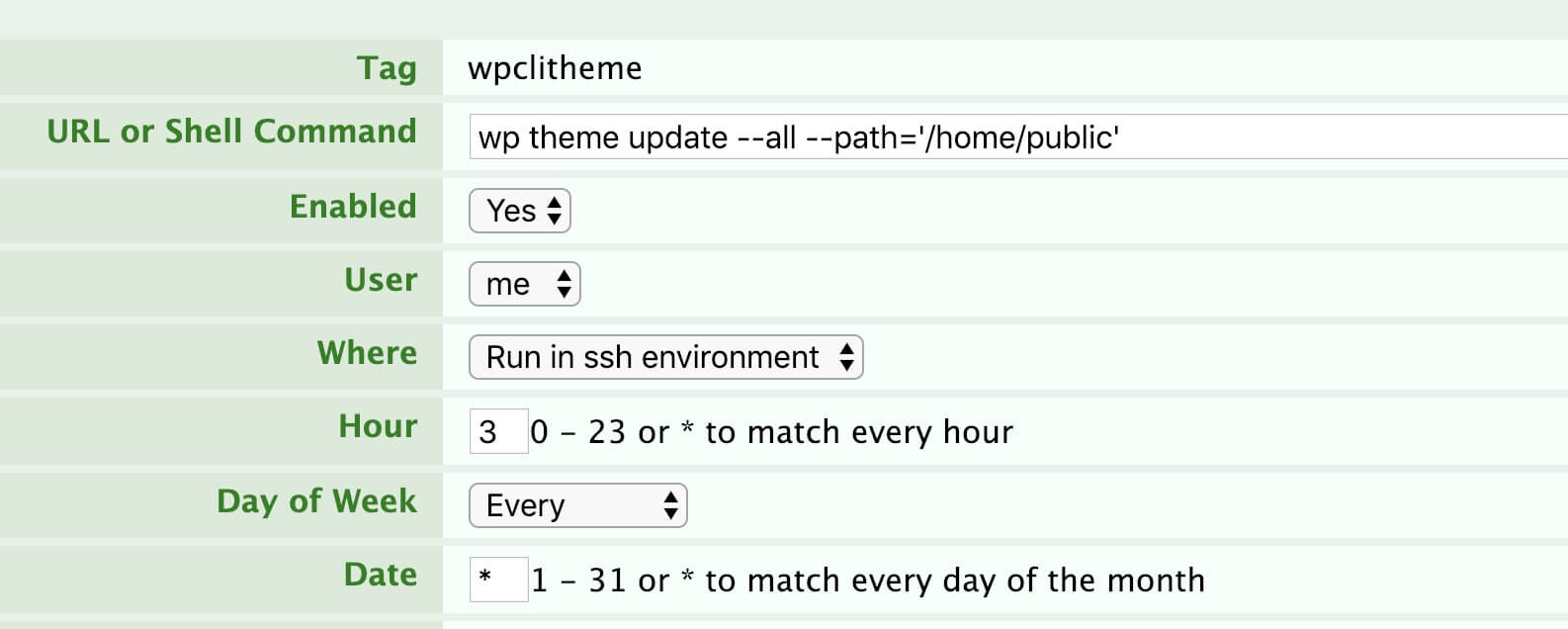Focus the Date input box containing asterisk
This screenshot has width=1568, height=629.
[498, 580]
